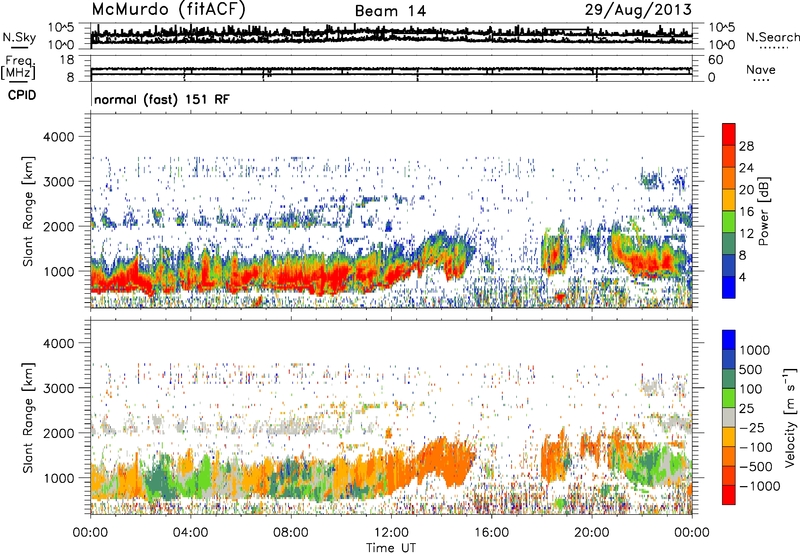
Task: Click the "1000" tick on the power panel axis
Action: click(59, 271)
